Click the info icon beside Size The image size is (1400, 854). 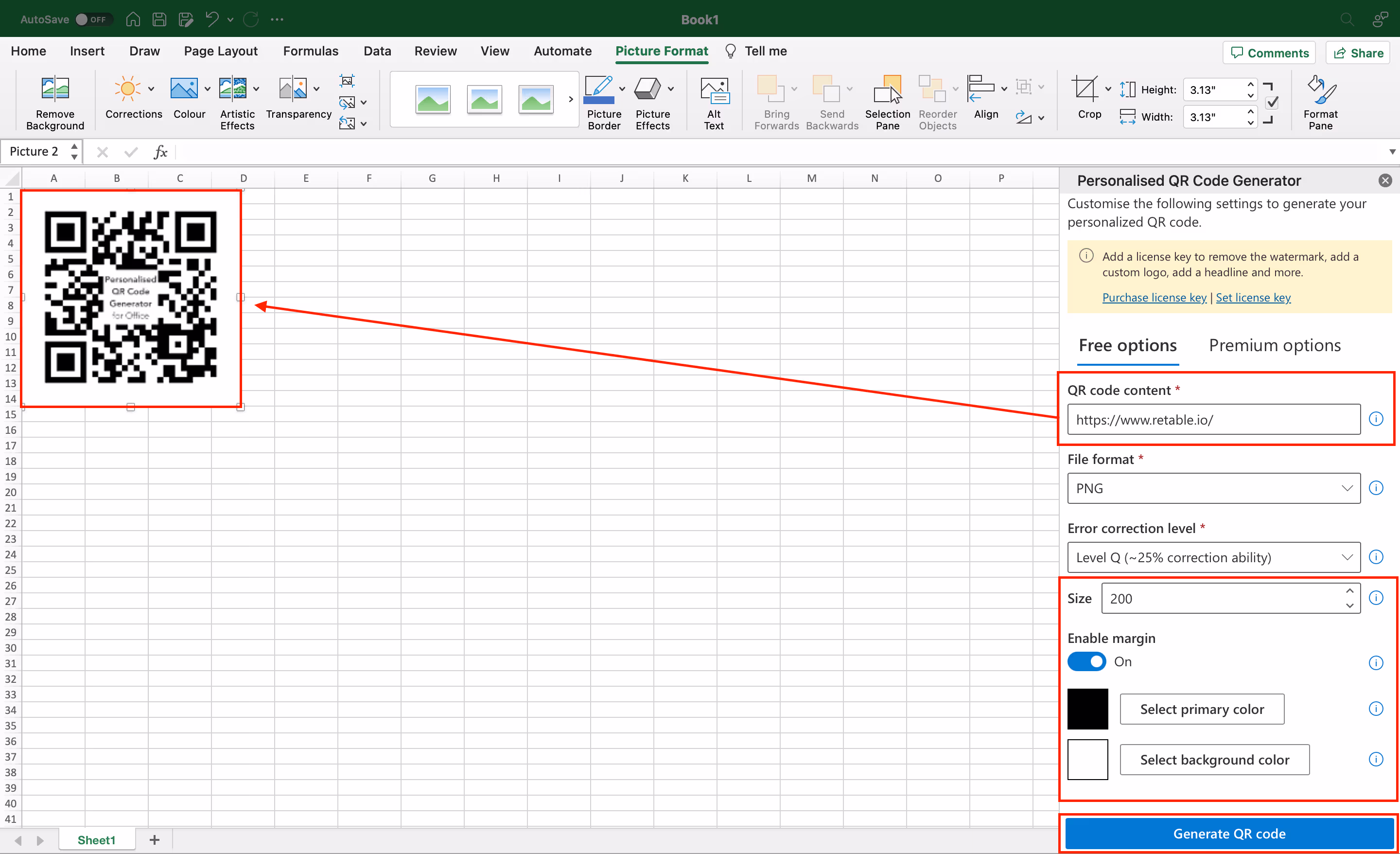tap(1376, 598)
